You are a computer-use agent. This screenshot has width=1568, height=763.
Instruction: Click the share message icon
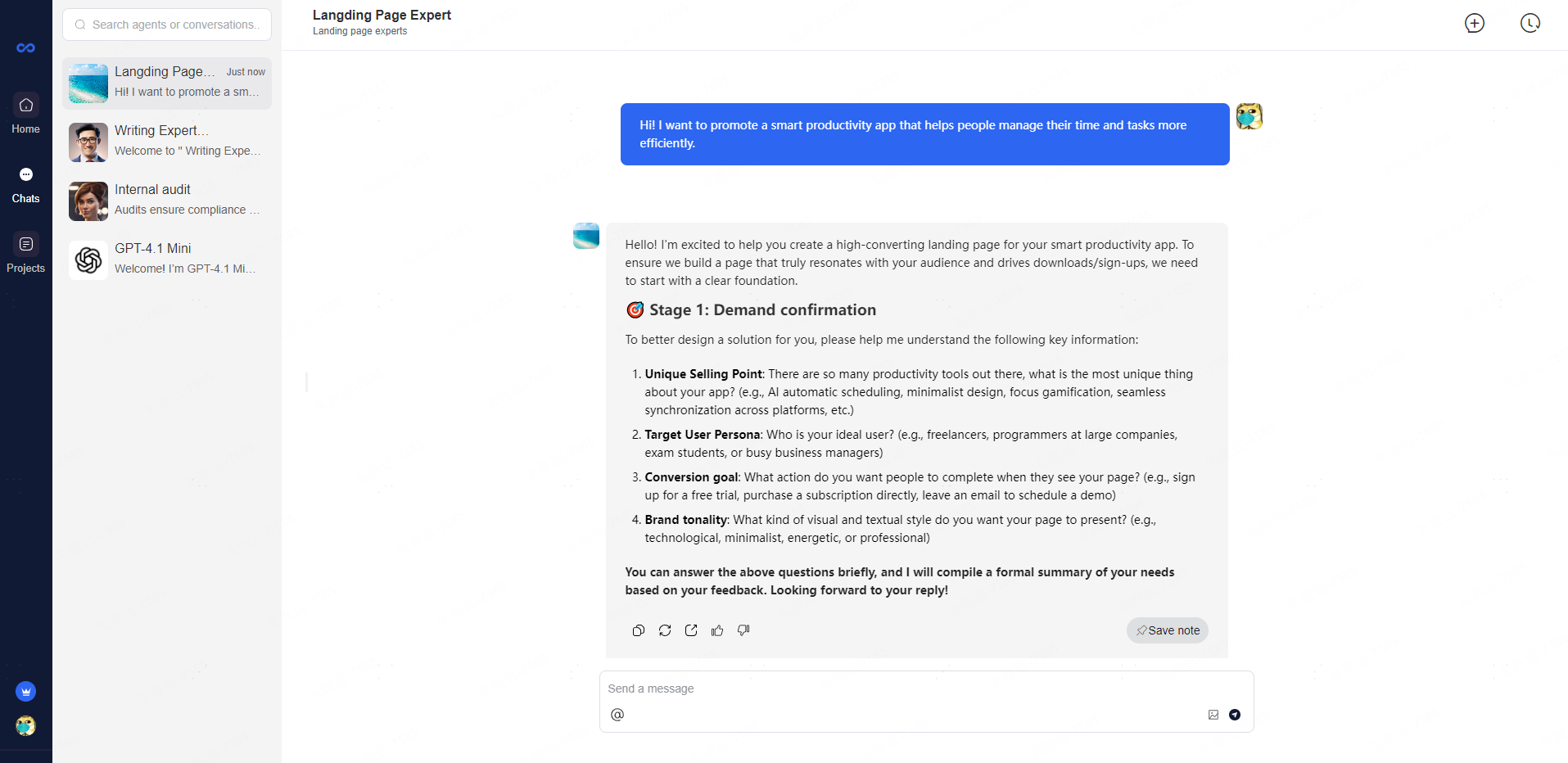[x=691, y=630]
